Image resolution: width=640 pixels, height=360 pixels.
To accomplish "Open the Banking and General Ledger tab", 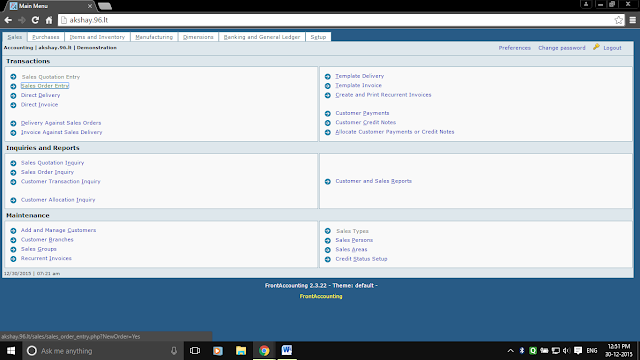I will (x=262, y=37).
